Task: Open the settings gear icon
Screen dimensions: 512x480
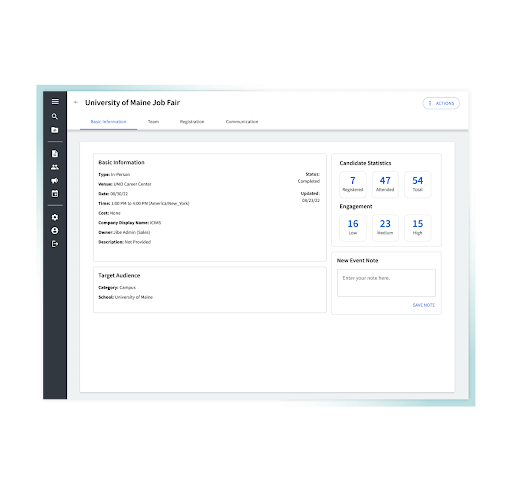Action: pyautogui.click(x=55, y=217)
